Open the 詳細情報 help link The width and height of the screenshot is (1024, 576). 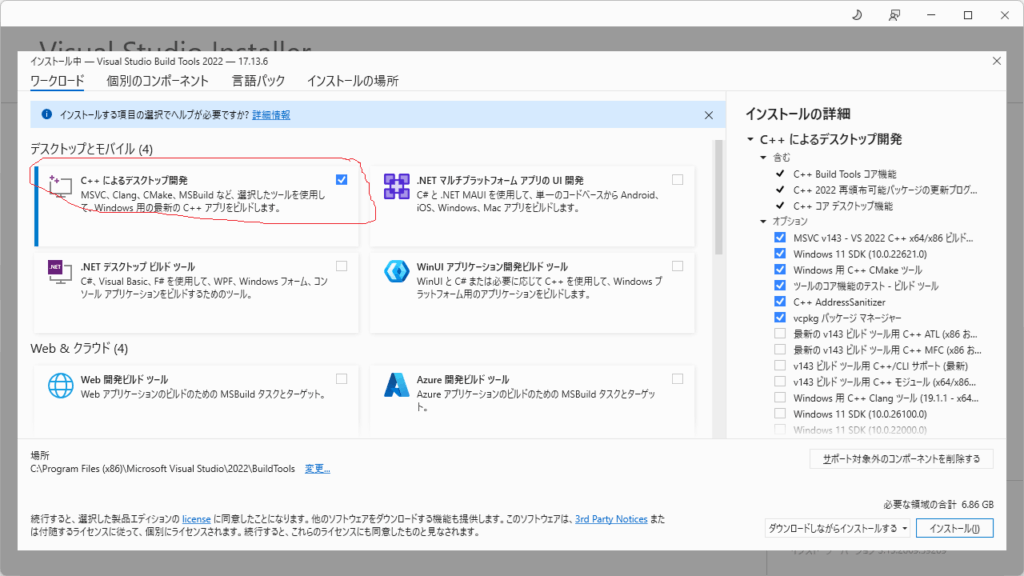click(x=271, y=115)
